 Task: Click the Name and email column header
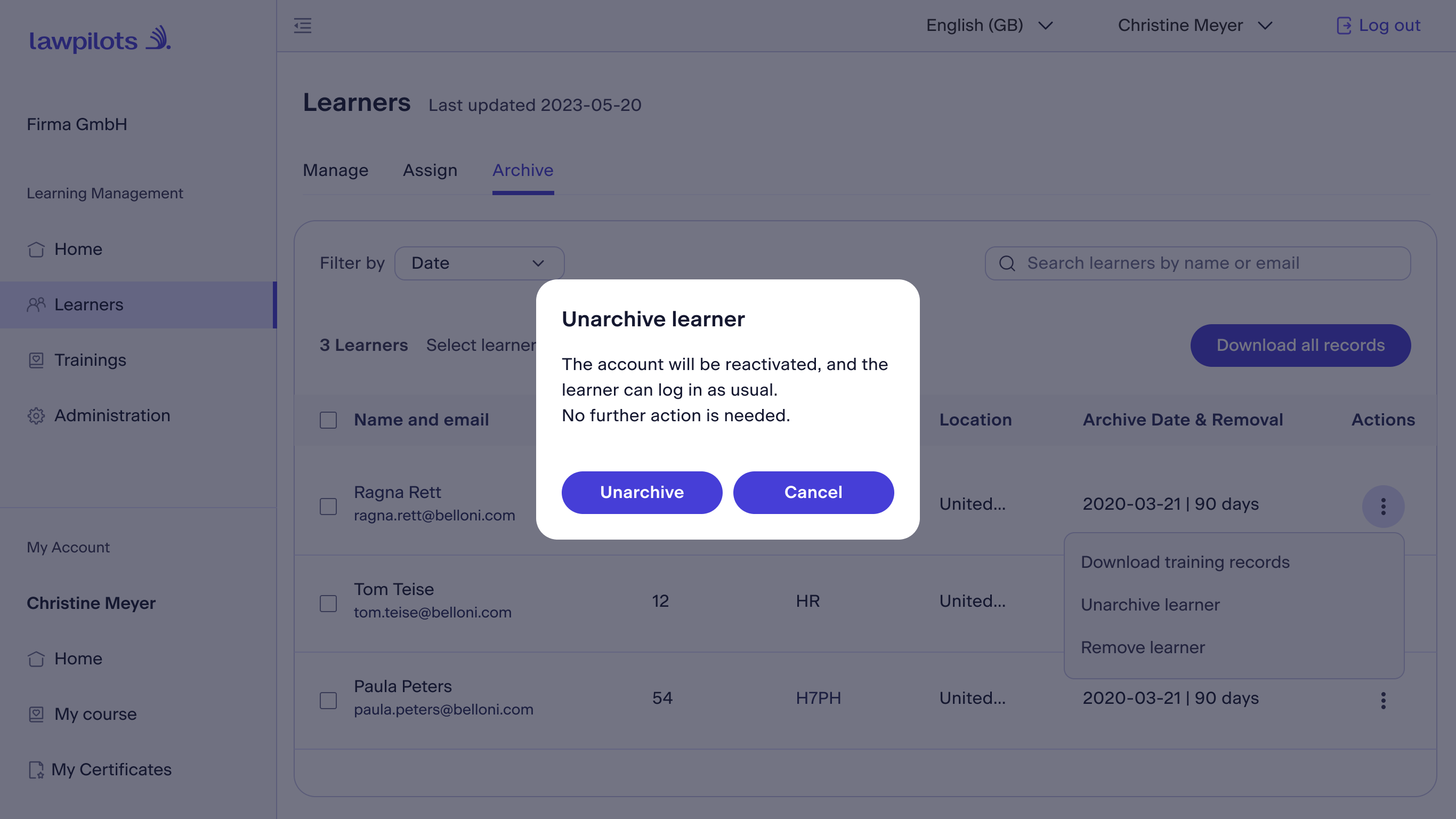[x=421, y=420]
